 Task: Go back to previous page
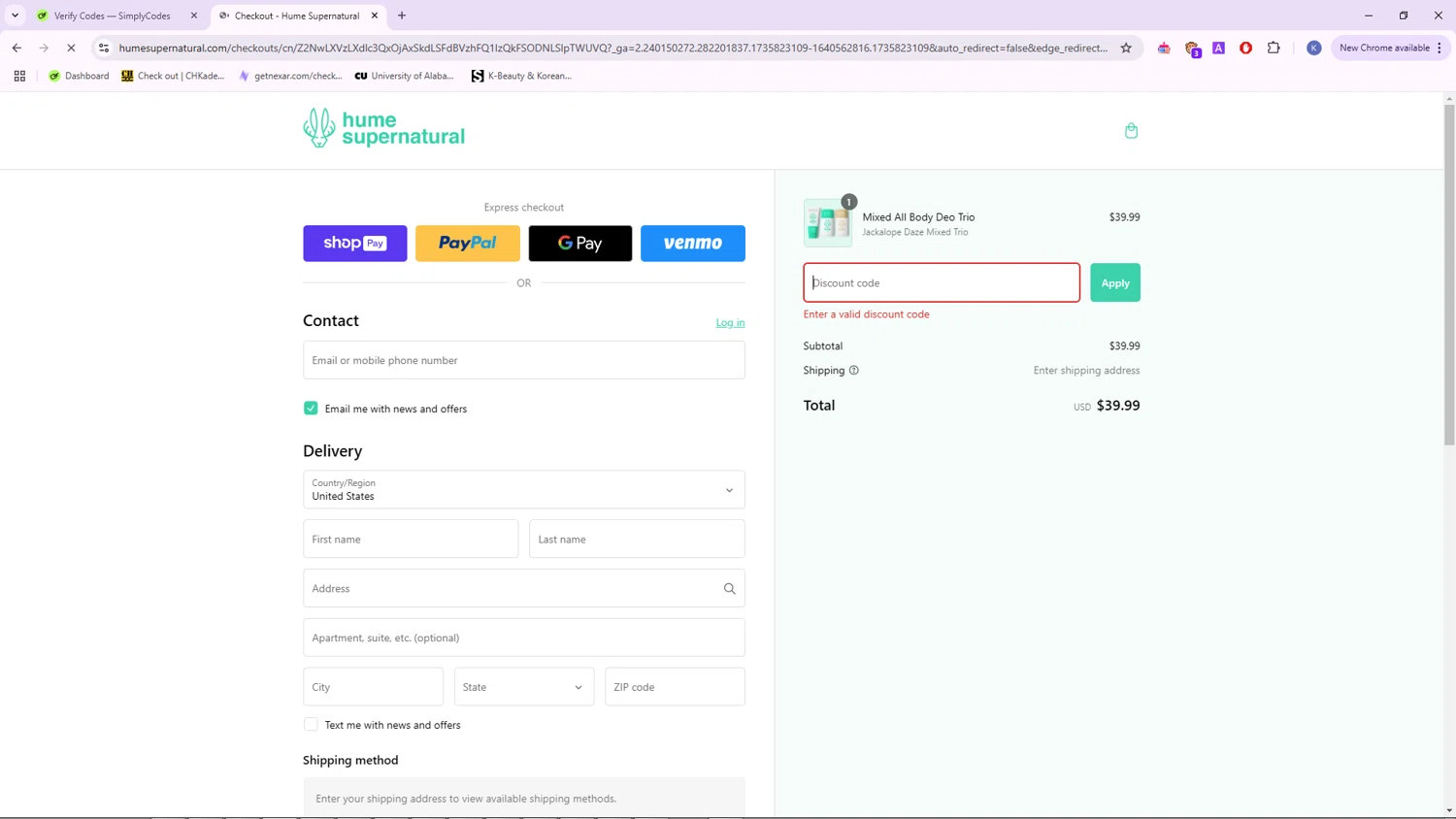pos(17,48)
